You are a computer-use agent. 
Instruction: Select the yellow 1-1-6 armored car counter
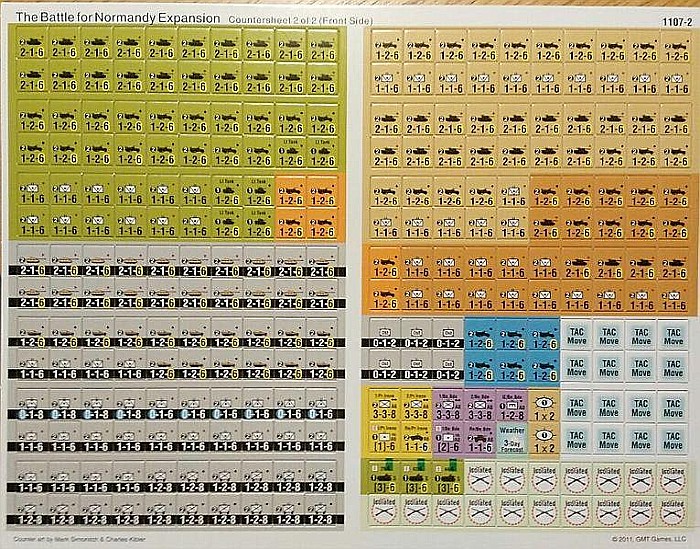(416, 439)
